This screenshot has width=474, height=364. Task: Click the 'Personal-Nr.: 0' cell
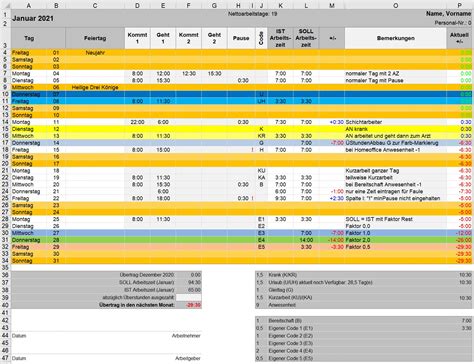pos(453,23)
